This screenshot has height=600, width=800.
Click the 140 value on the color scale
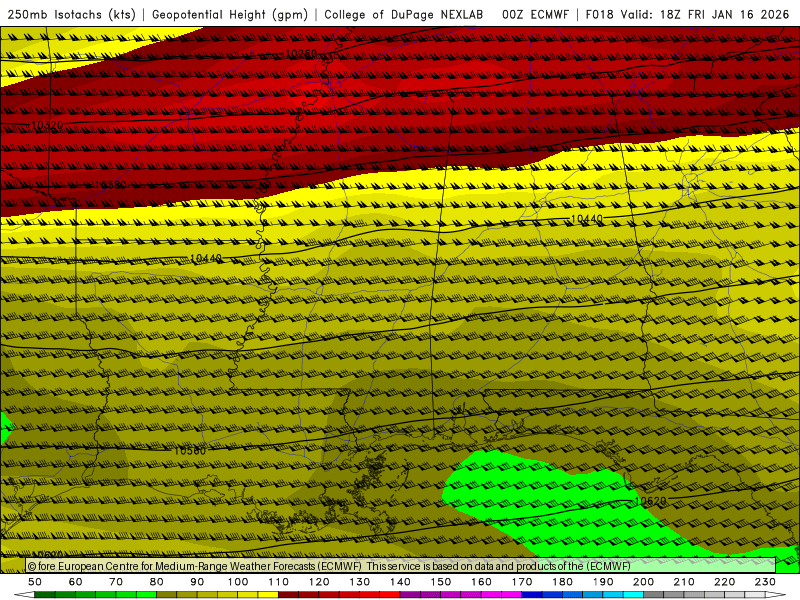(x=400, y=582)
